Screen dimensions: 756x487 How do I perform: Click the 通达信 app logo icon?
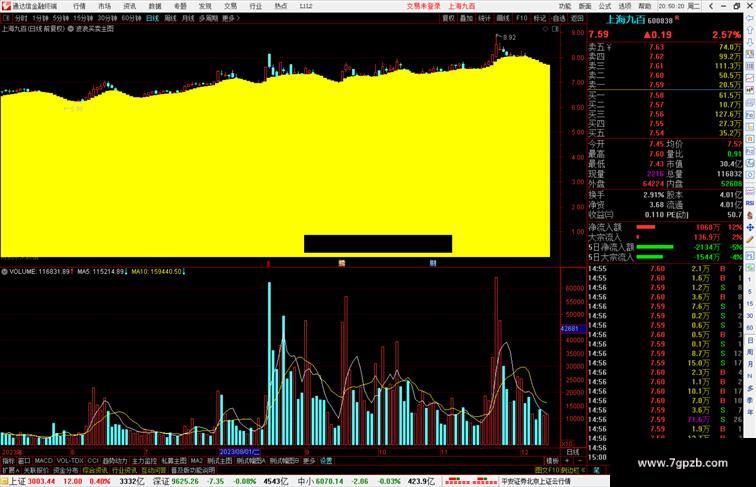(5, 6)
